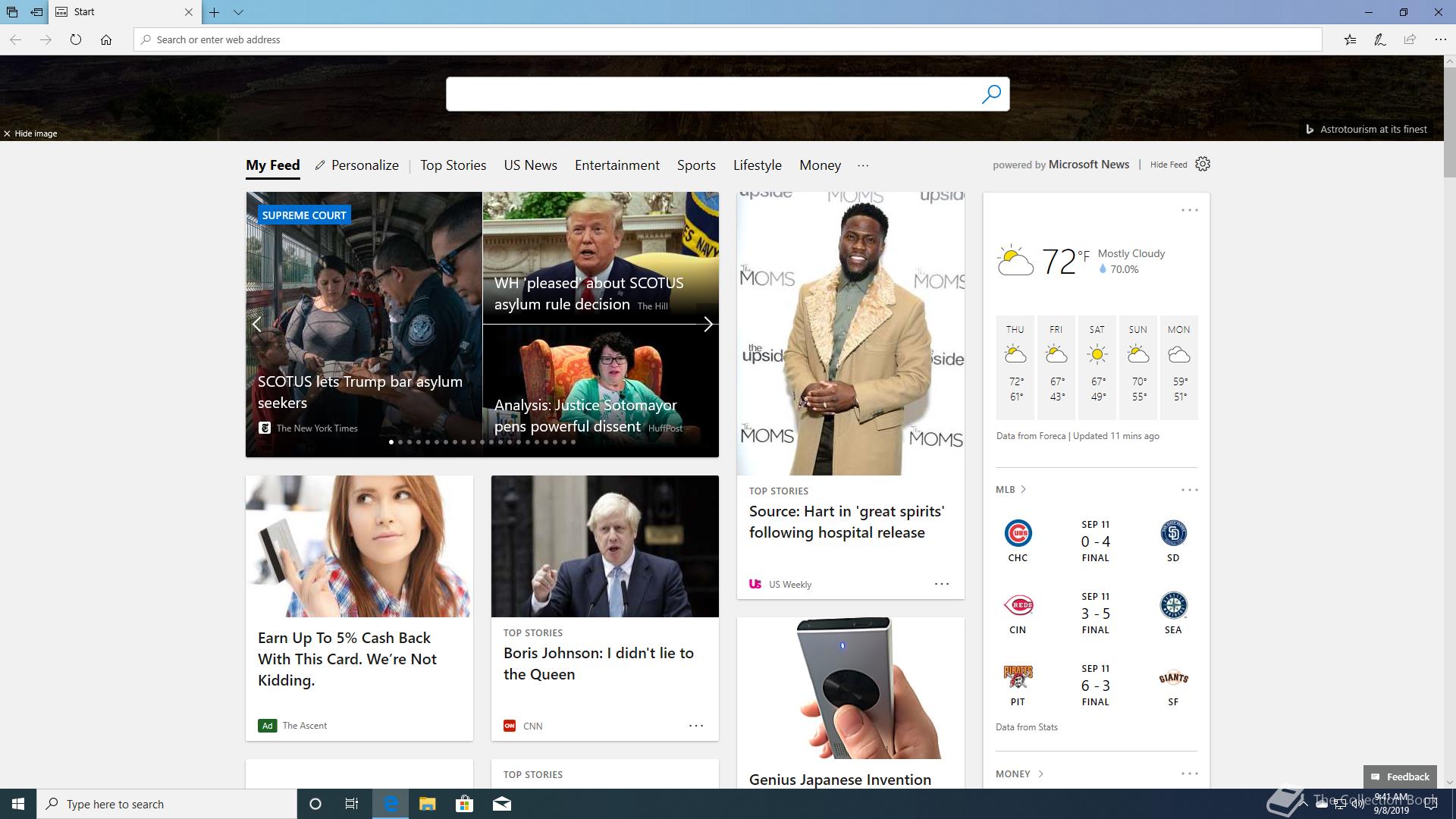Go to next carousel slide arrow

click(x=708, y=325)
